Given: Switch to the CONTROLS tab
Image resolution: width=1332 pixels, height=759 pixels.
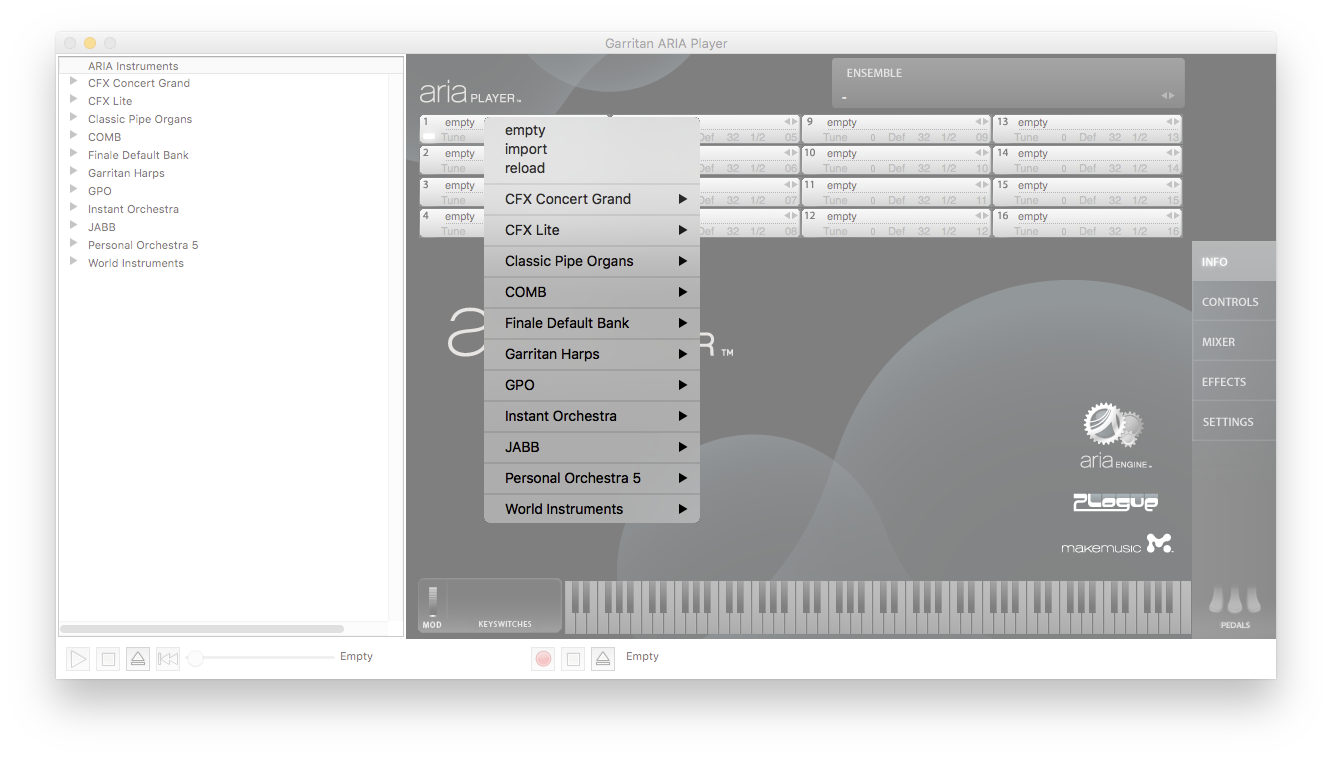Looking at the screenshot, I should pos(1234,302).
